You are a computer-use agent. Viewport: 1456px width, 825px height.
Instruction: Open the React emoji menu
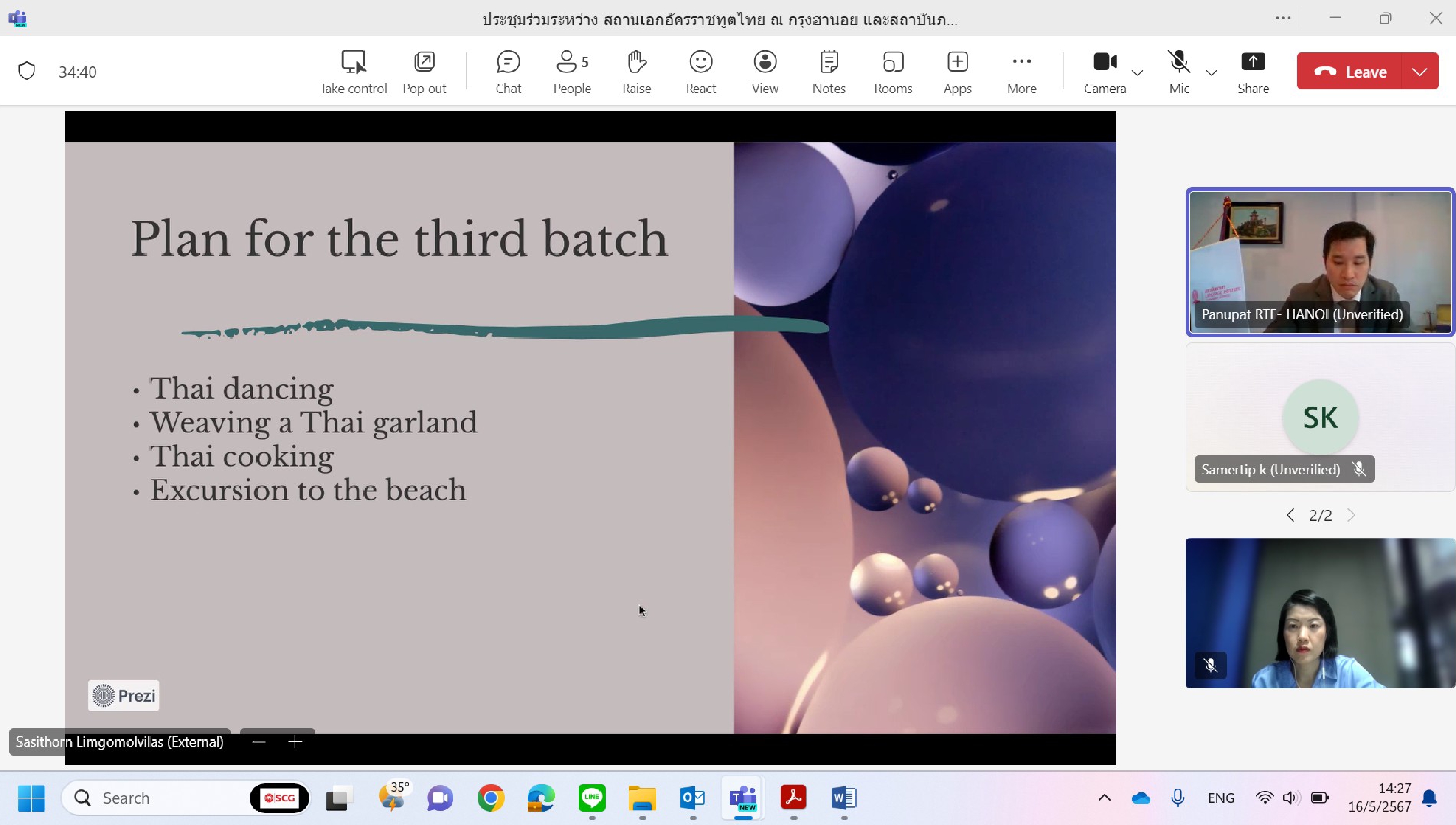coord(700,72)
